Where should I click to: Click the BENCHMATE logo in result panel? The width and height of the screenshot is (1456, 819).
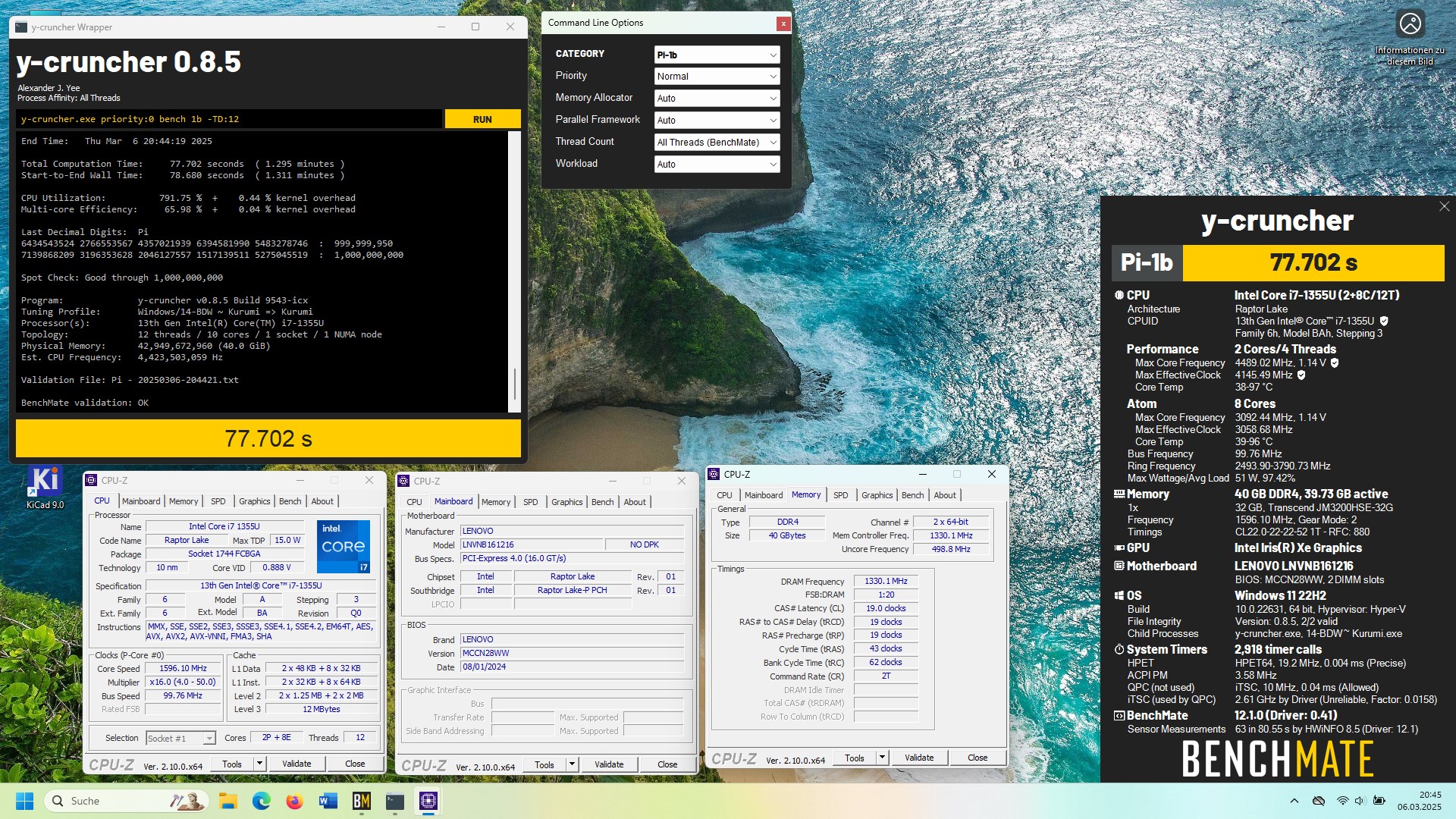1278,758
